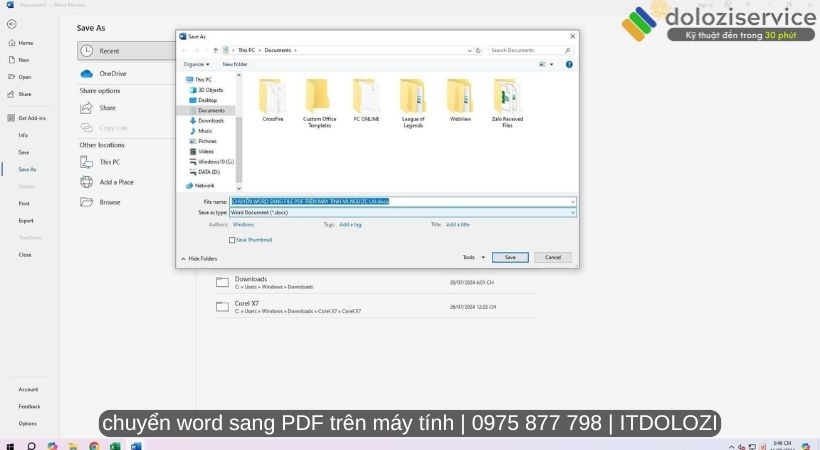
Task: Click the File name input field
Action: (x=403, y=201)
